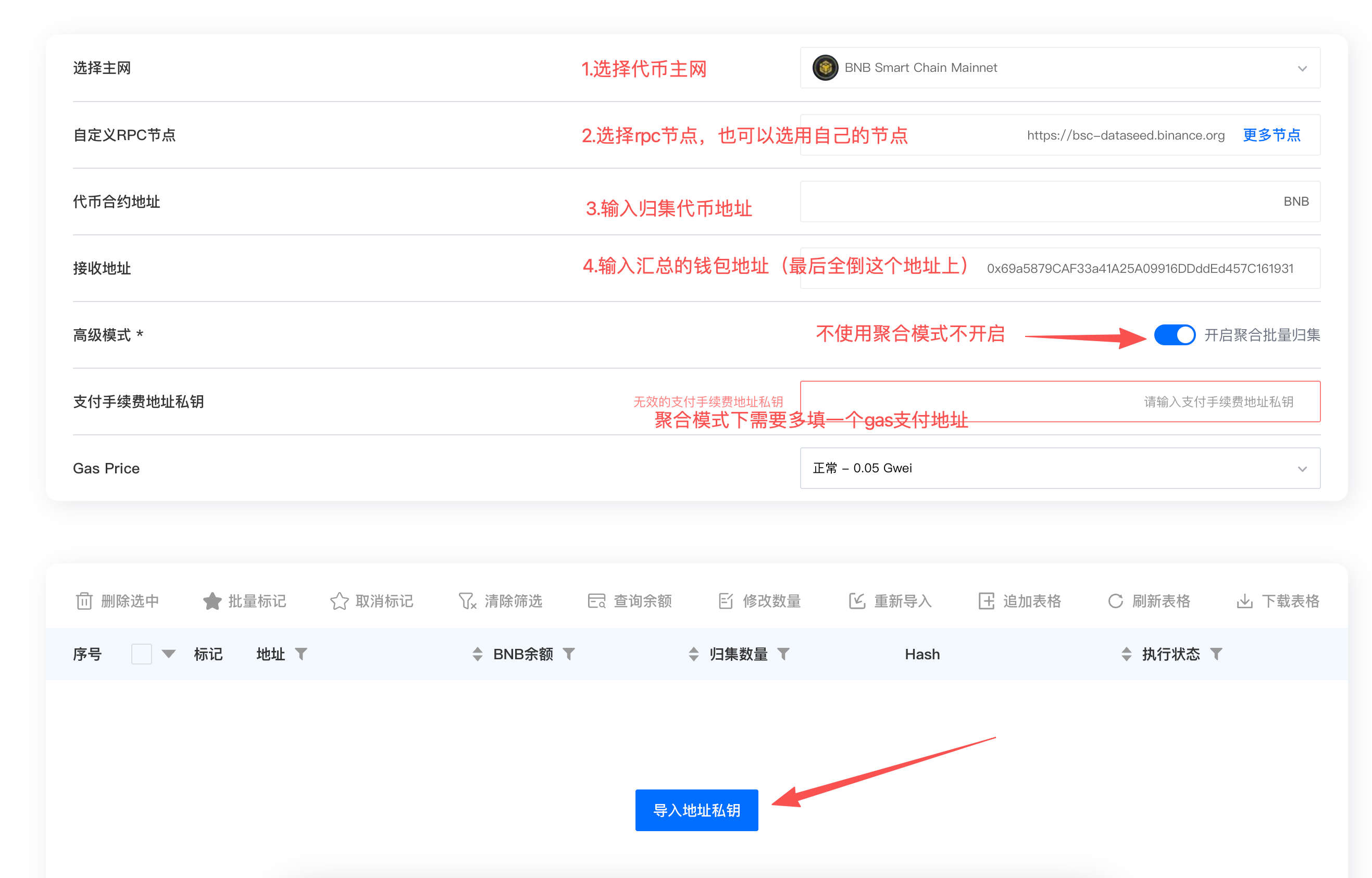Toggle the aggregate batch collection switch

click(1174, 335)
